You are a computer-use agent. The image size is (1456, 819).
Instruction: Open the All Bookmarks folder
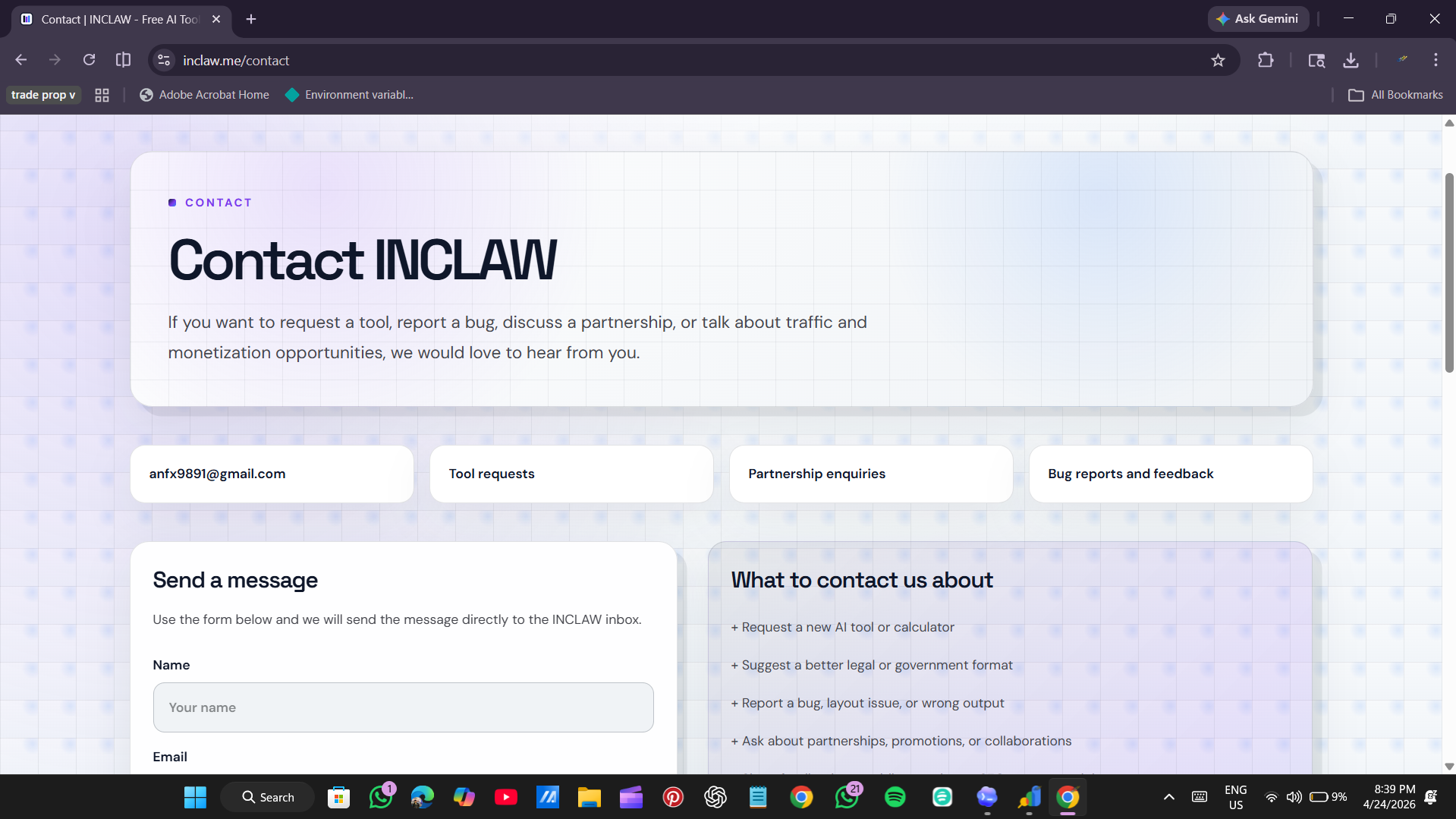(1396, 95)
